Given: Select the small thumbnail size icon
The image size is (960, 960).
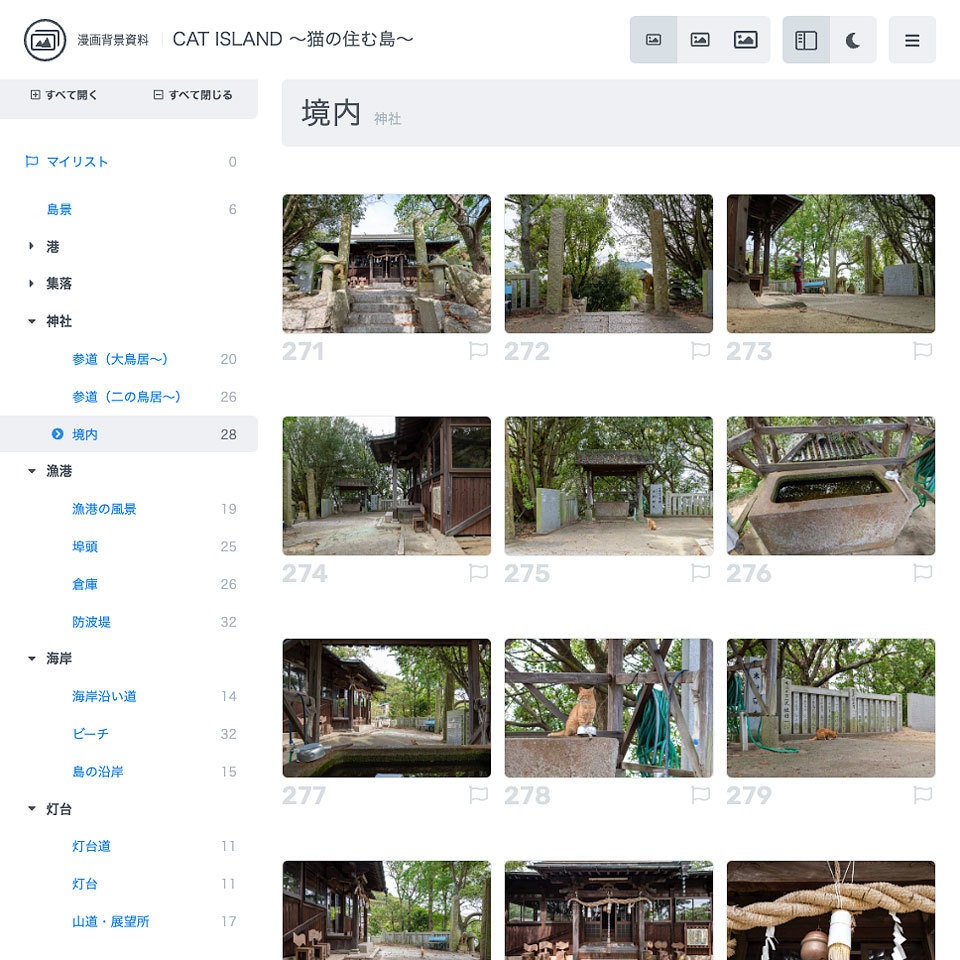Looking at the screenshot, I should 651,40.
